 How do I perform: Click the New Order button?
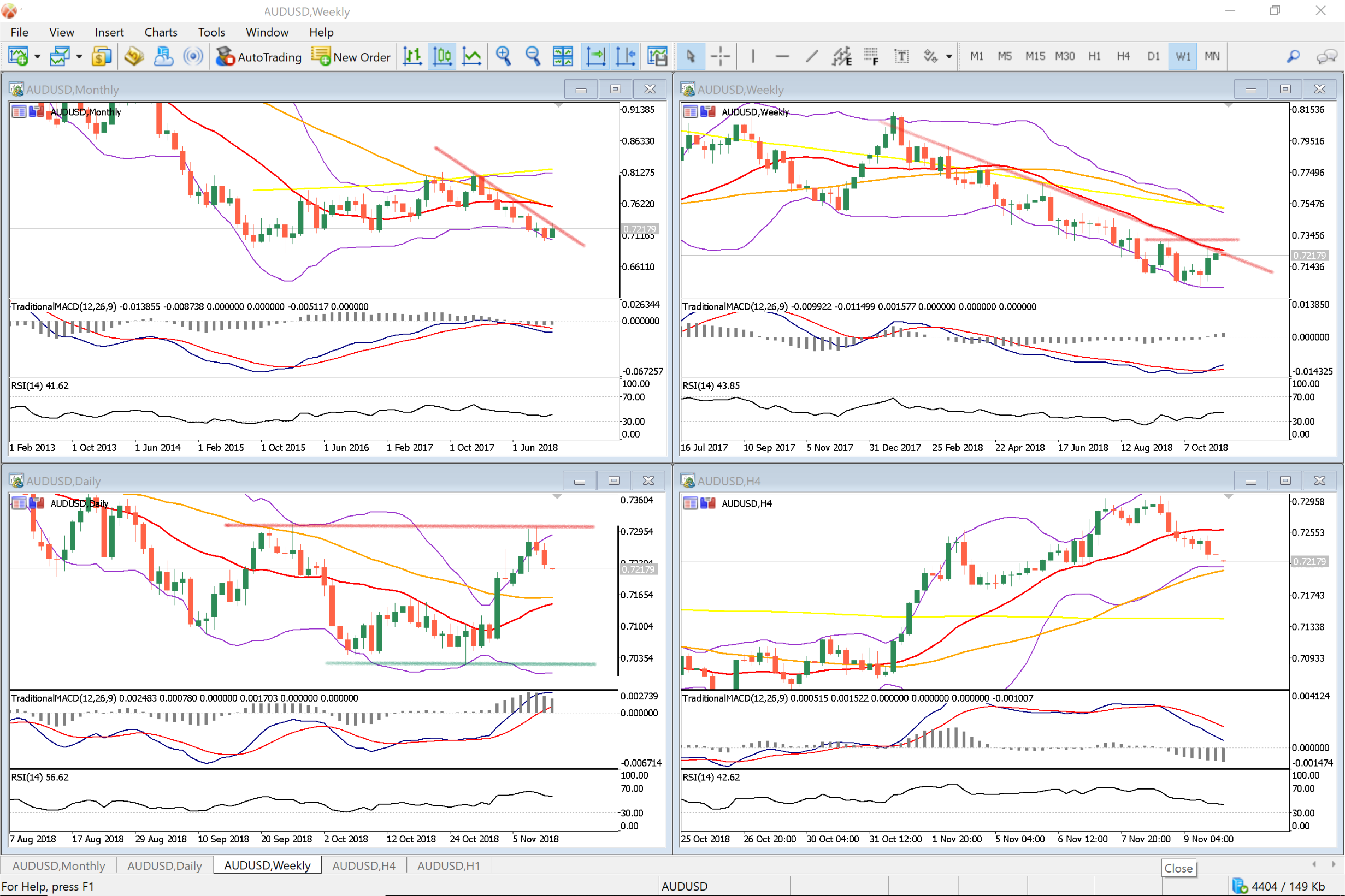351,56
